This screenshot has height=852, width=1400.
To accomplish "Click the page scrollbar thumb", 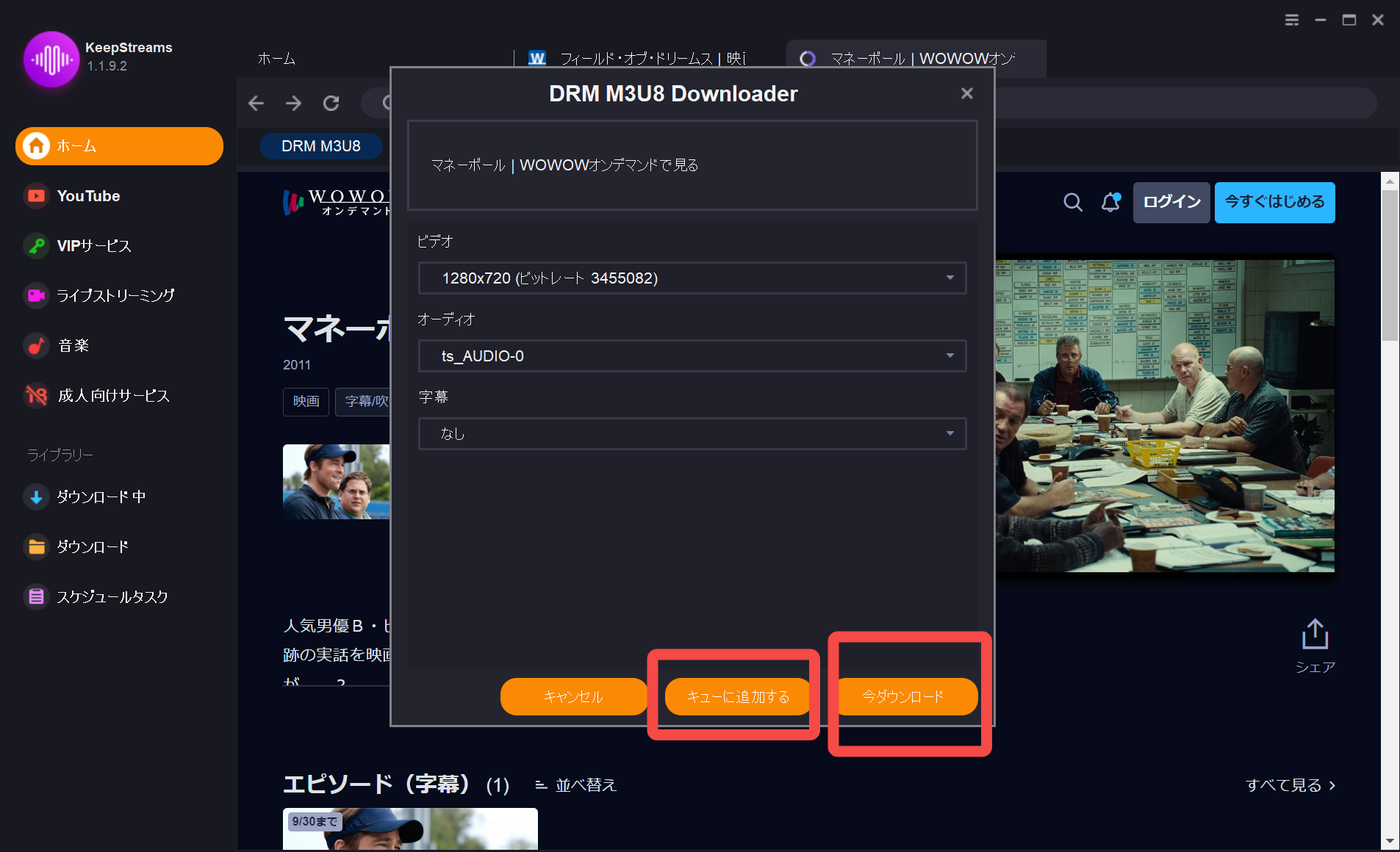I will coord(1389,266).
